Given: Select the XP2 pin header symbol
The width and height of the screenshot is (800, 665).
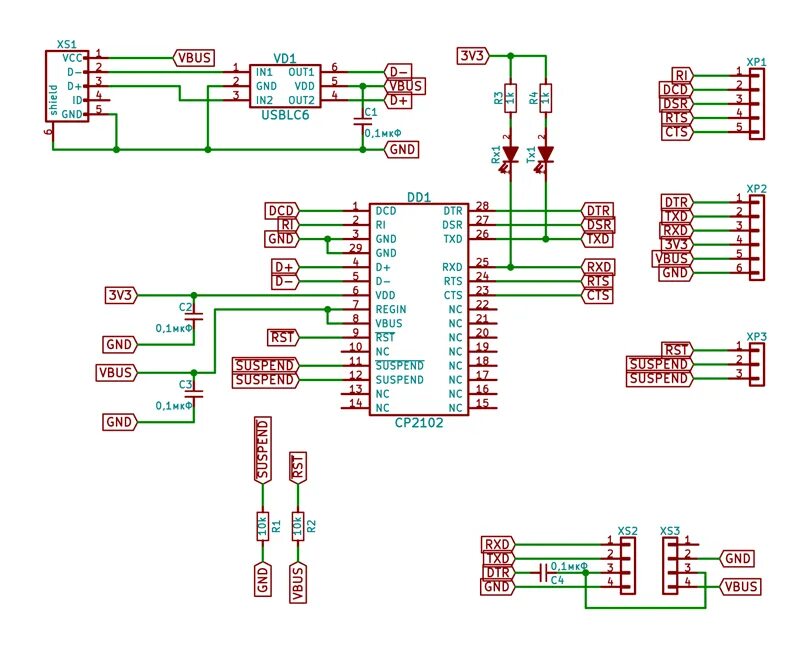Looking at the screenshot, I should pyautogui.click(x=757, y=238).
